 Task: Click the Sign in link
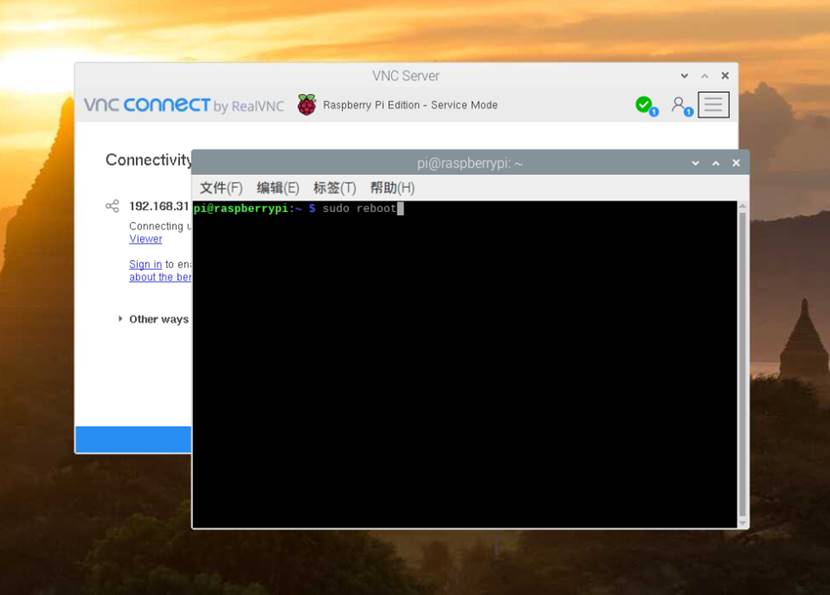[146, 264]
